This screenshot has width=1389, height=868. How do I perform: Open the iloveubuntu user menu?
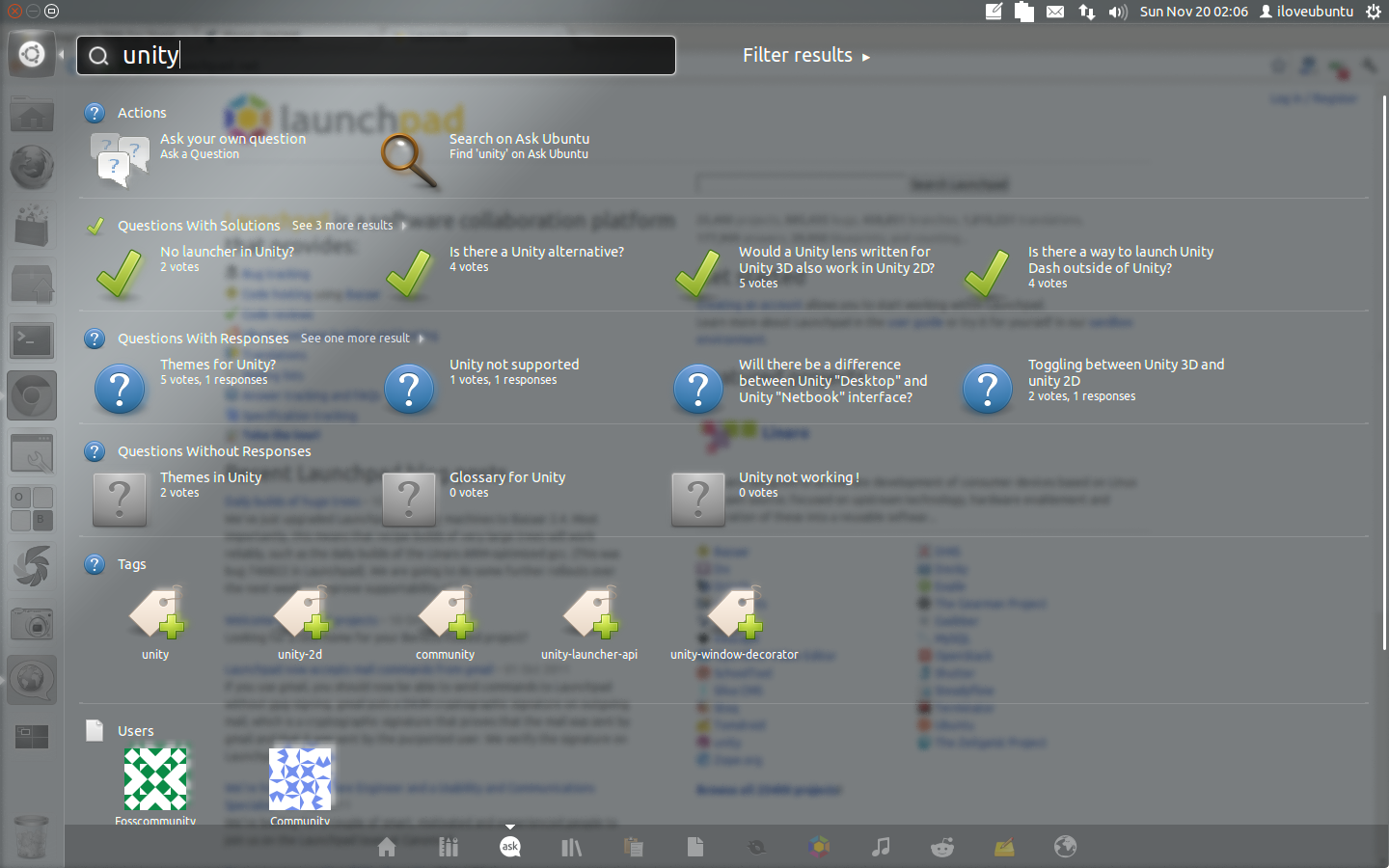pyautogui.click(x=1306, y=12)
